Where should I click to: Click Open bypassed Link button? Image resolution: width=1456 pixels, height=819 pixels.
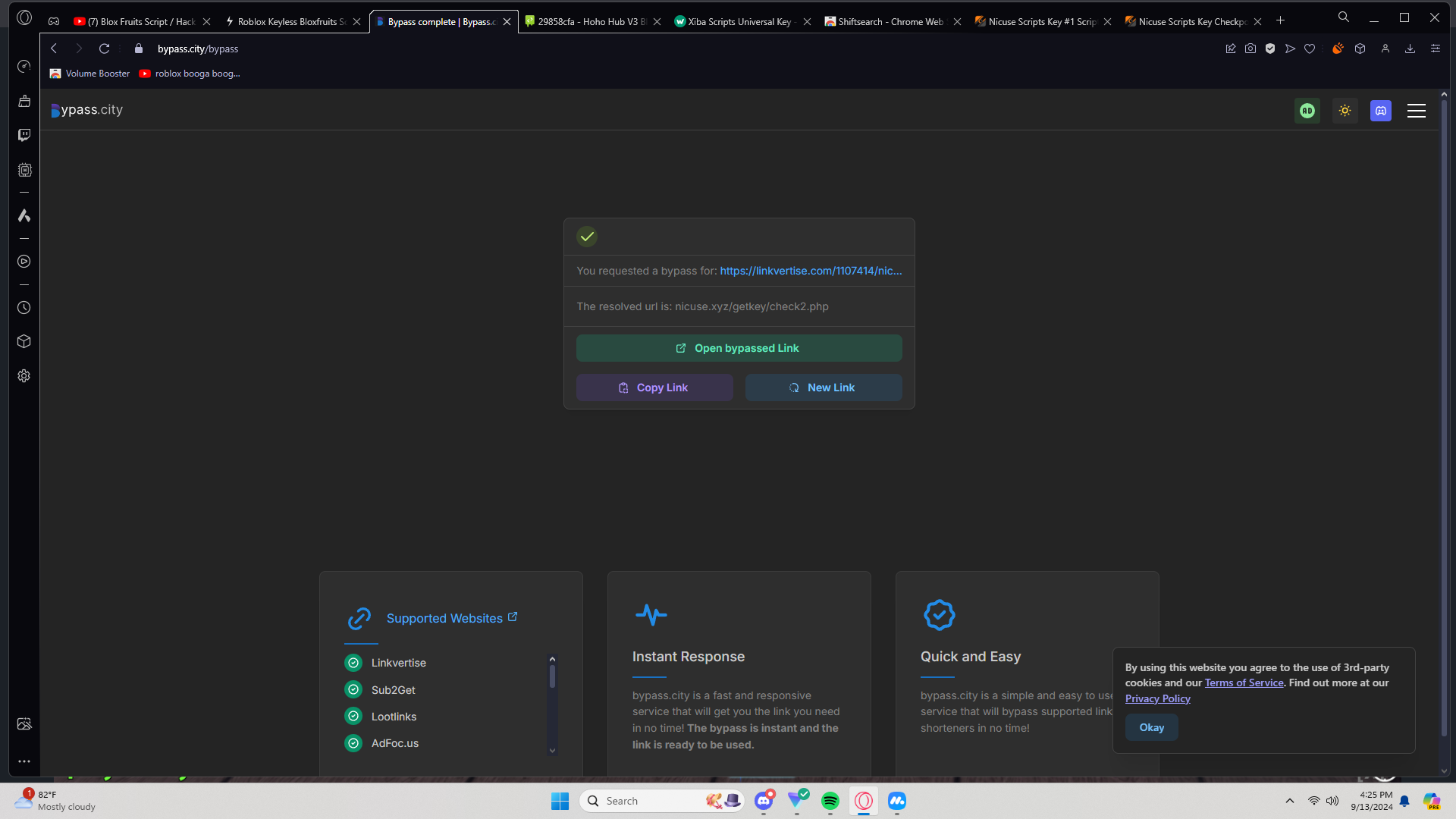[x=739, y=348]
